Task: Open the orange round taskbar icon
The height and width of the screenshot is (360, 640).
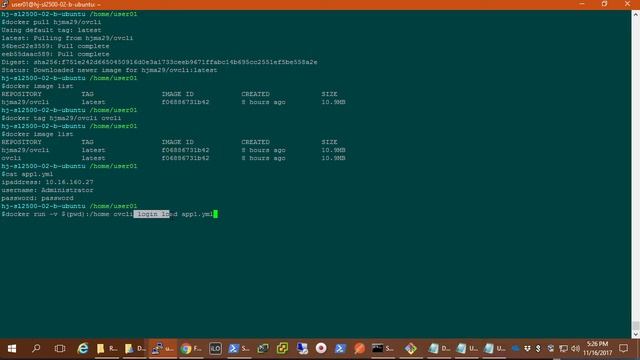Action: pyautogui.click(x=360, y=348)
